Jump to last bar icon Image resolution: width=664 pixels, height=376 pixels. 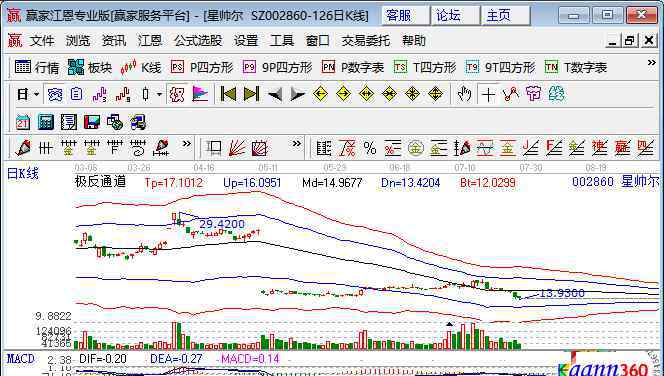(251, 94)
